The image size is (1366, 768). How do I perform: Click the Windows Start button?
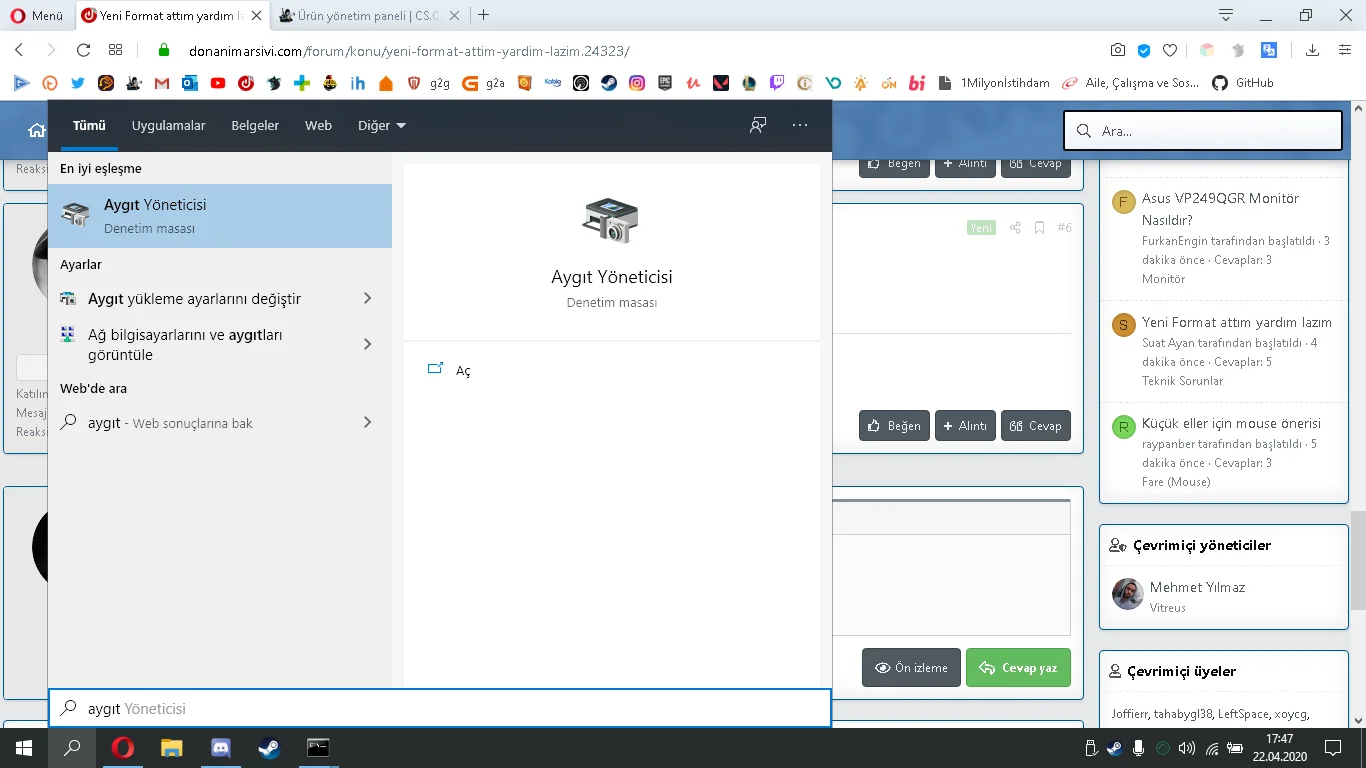click(x=24, y=748)
